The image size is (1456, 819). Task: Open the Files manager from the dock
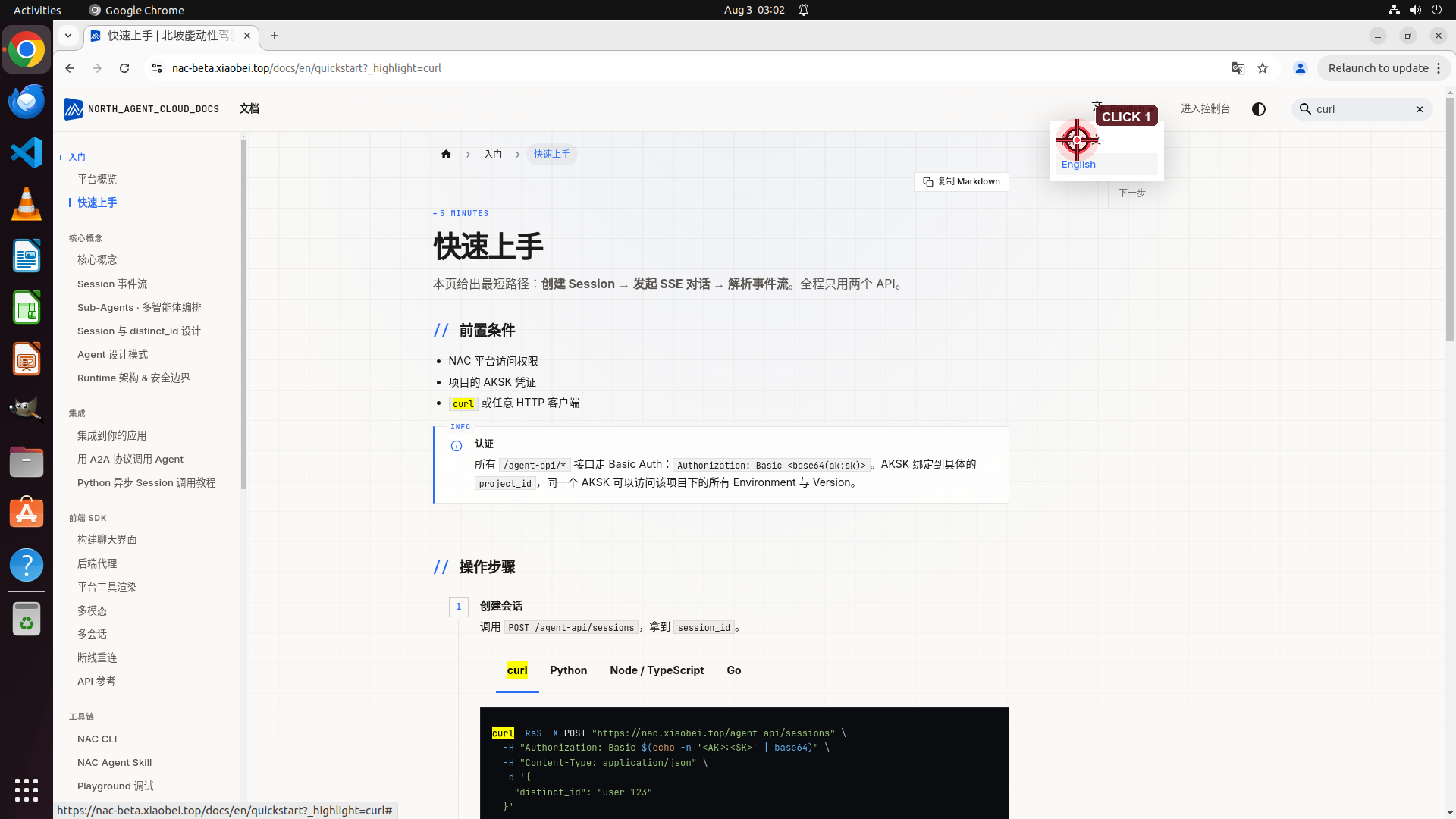pos(27,462)
